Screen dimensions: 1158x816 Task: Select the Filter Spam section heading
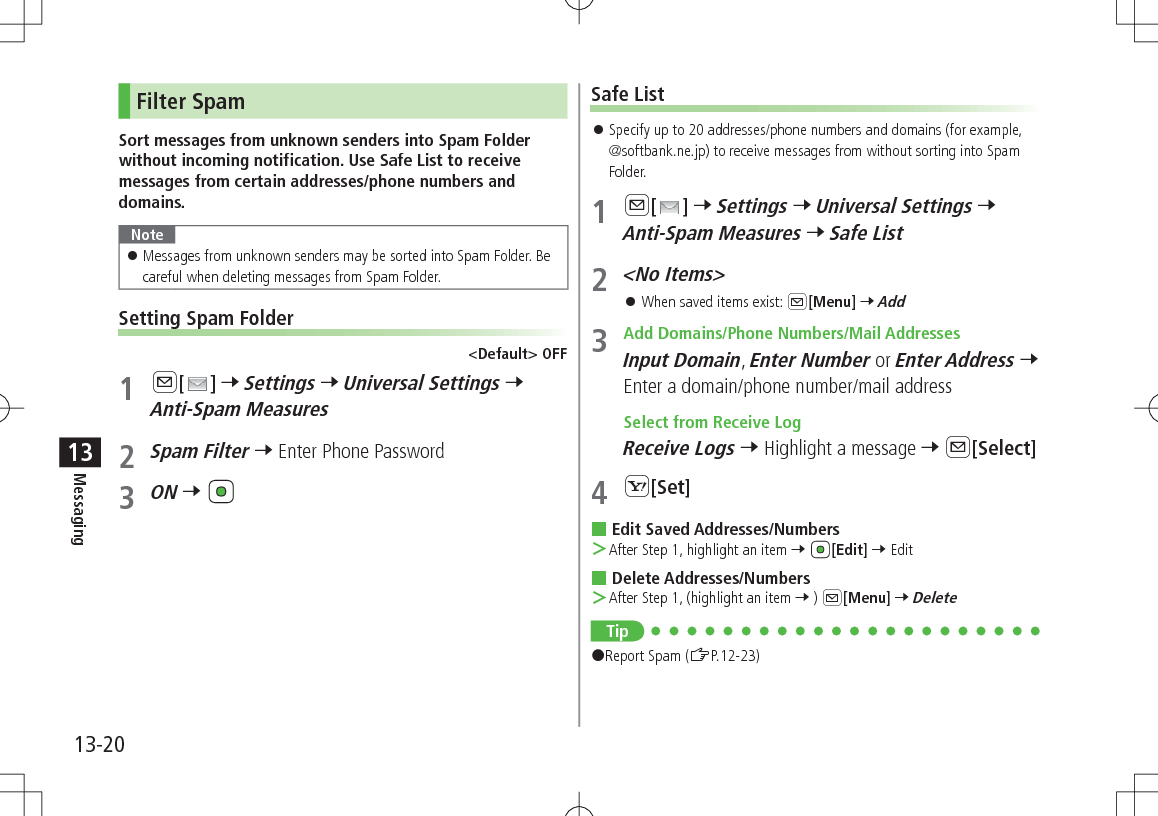(x=190, y=101)
